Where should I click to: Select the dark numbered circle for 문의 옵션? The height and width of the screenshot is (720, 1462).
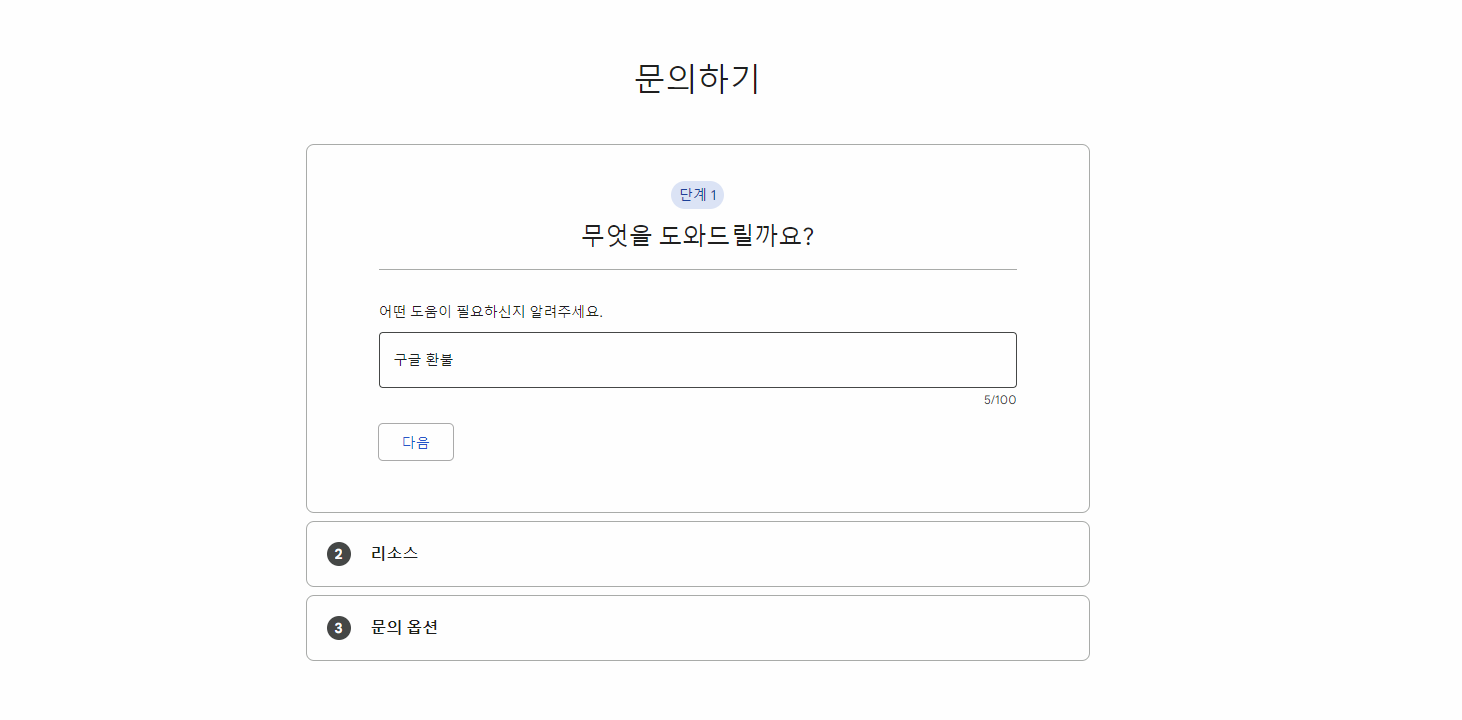tap(338, 627)
